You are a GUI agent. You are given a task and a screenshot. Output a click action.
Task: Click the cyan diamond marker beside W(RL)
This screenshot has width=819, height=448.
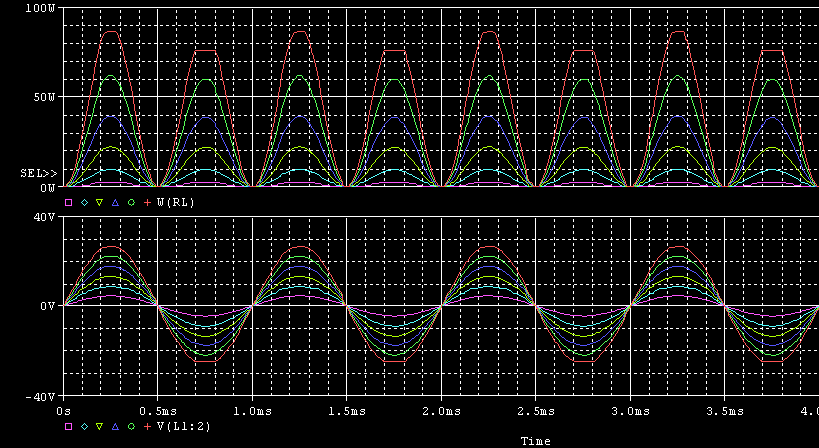[x=84, y=202]
